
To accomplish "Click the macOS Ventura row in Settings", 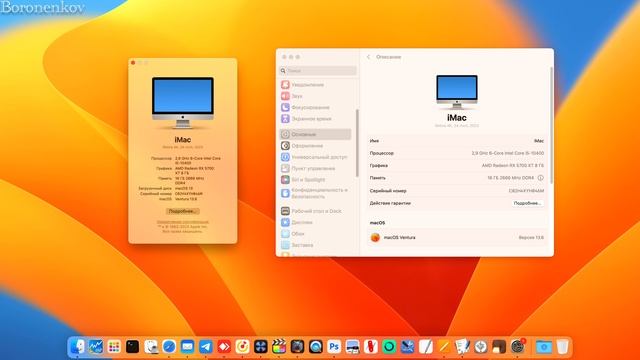I will (456, 237).
